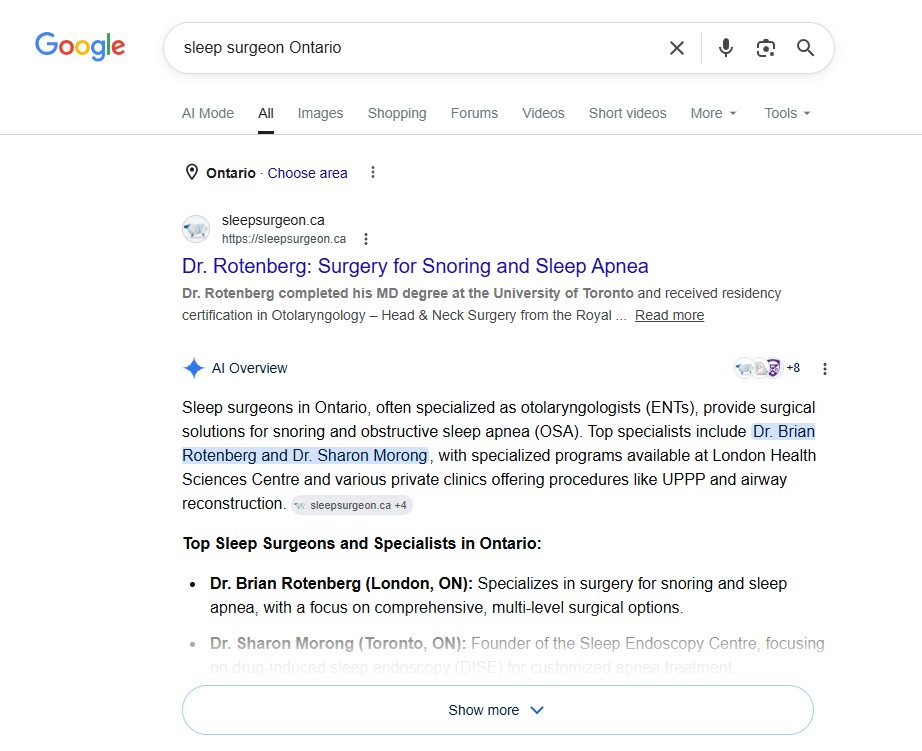Image resolution: width=922 pixels, height=751 pixels.
Task: Switch to Short videos tab
Action: [x=627, y=113]
